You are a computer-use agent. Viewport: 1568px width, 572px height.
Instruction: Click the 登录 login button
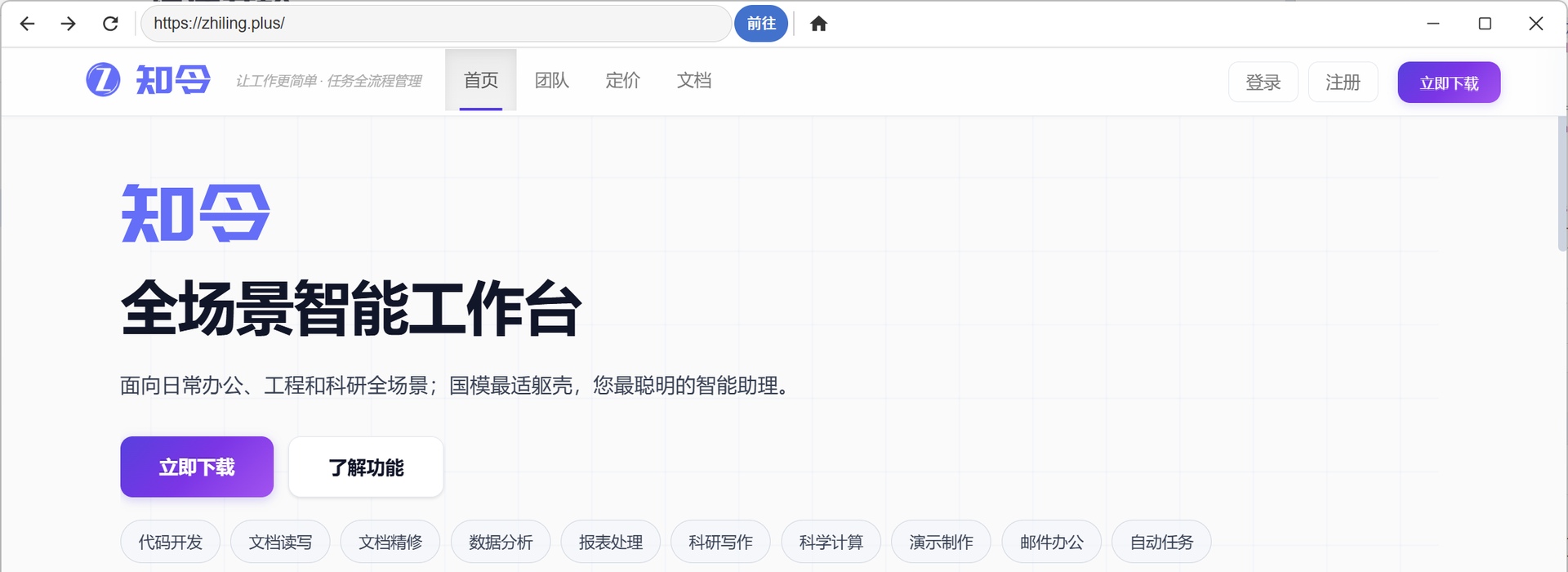[1263, 83]
